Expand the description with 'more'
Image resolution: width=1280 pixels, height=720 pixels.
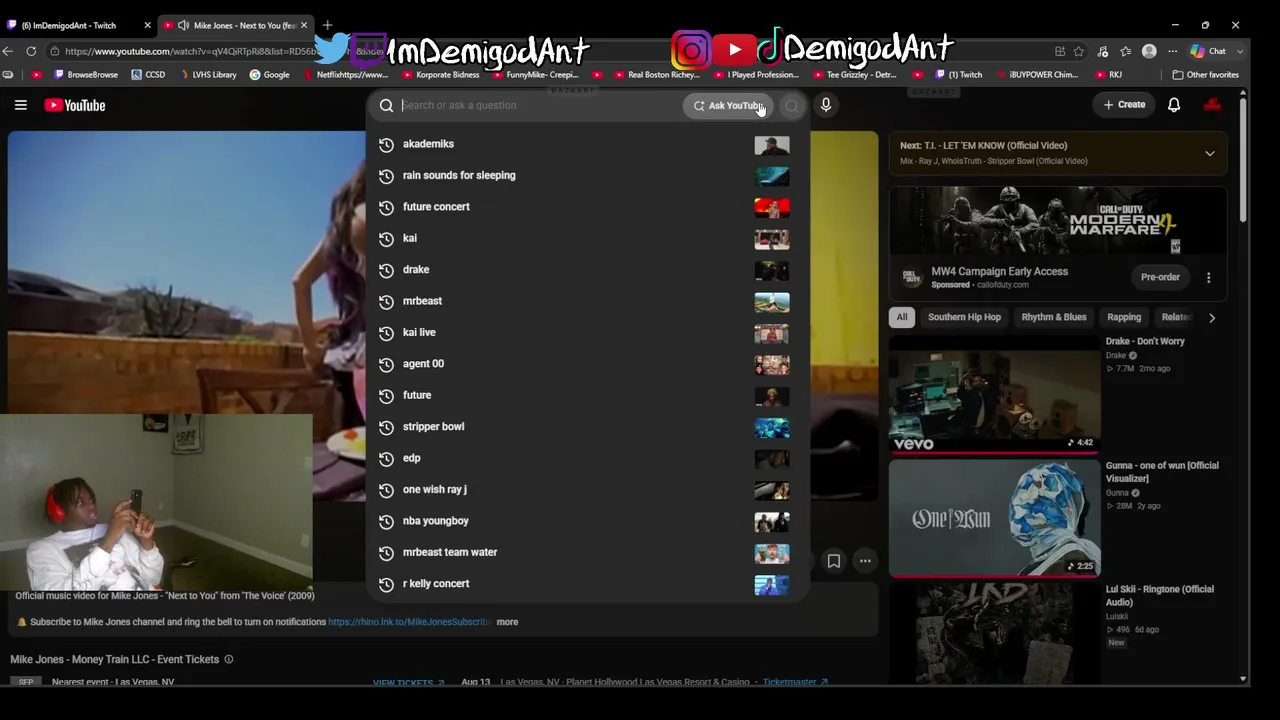click(x=507, y=622)
